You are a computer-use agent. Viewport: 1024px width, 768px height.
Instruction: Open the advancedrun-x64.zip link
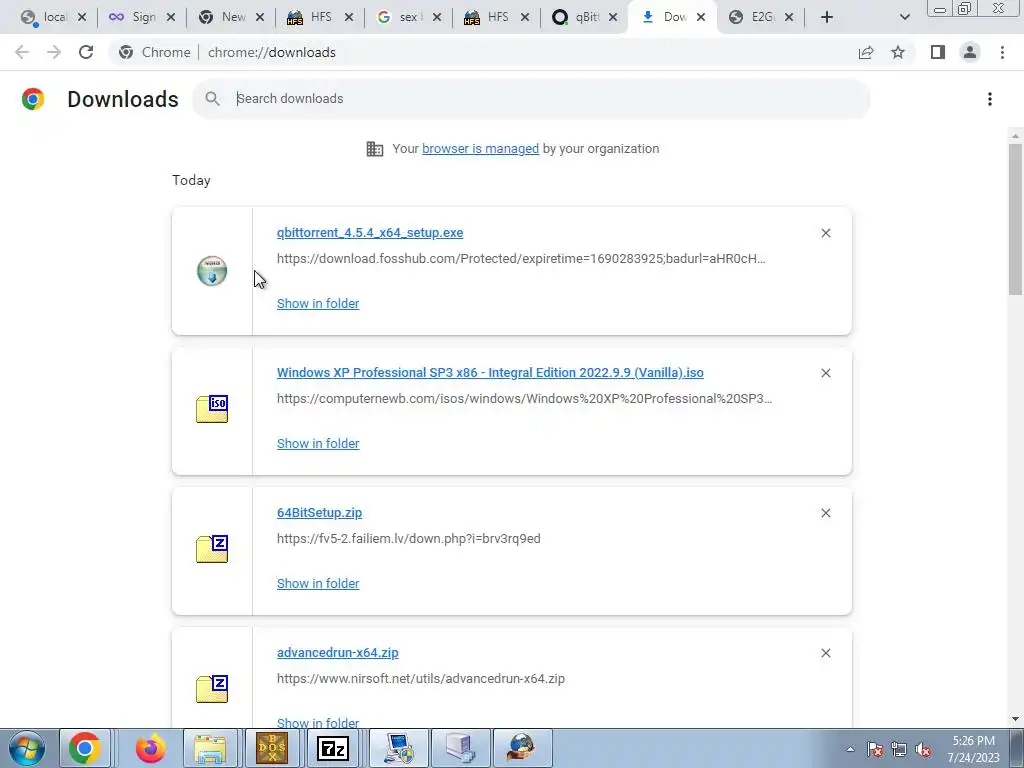(338, 653)
